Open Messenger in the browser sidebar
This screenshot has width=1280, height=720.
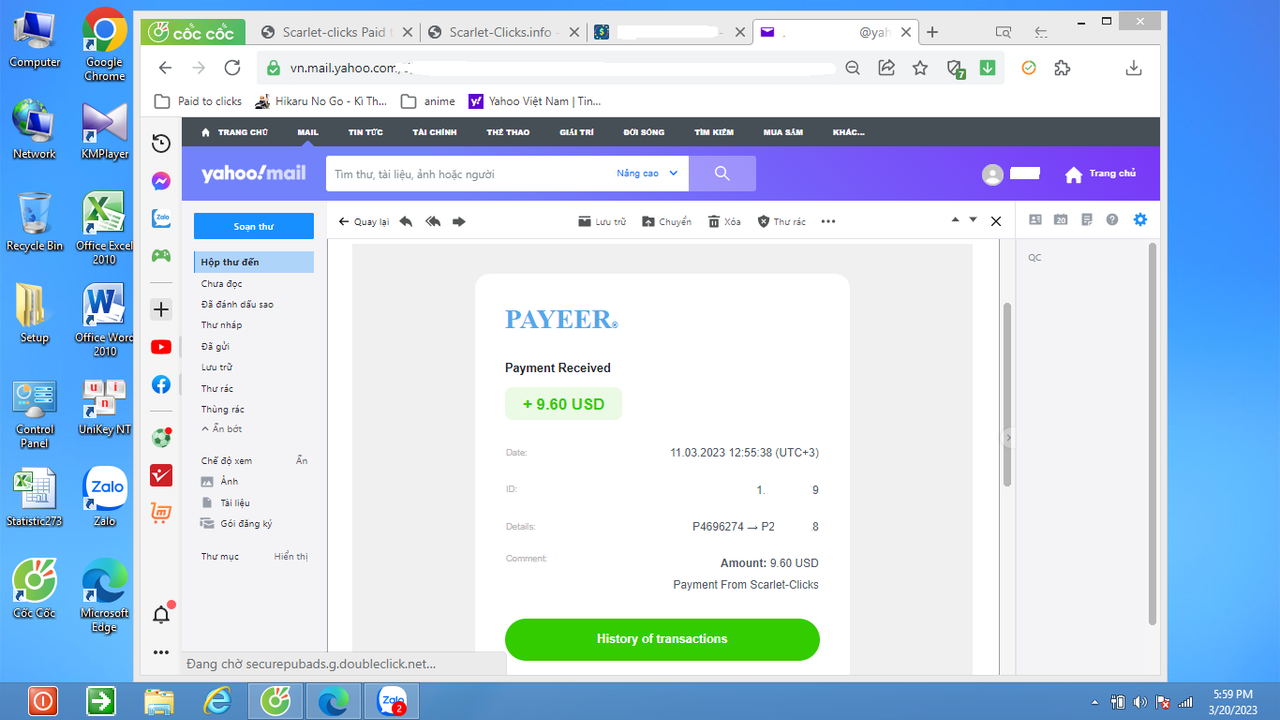(x=161, y=181)
